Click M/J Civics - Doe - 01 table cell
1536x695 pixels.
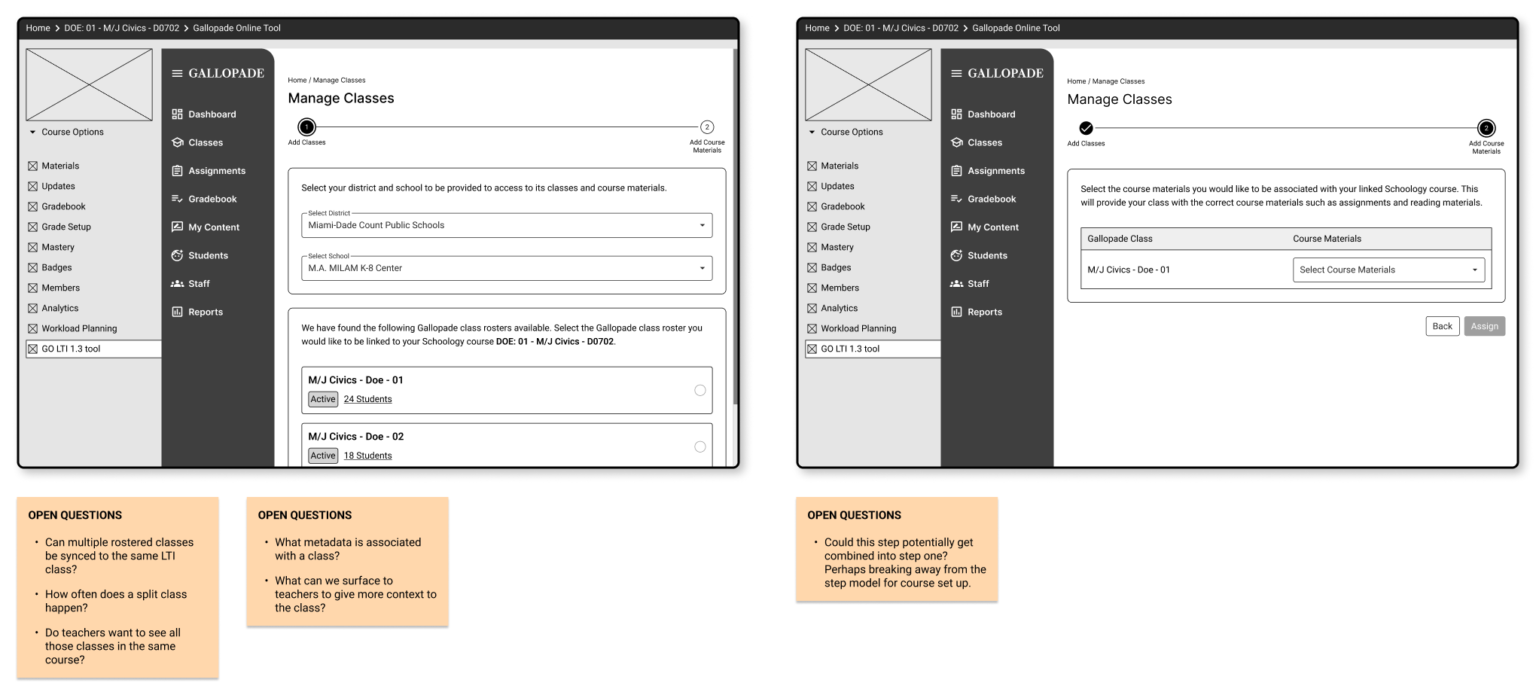pos(1128,270)
